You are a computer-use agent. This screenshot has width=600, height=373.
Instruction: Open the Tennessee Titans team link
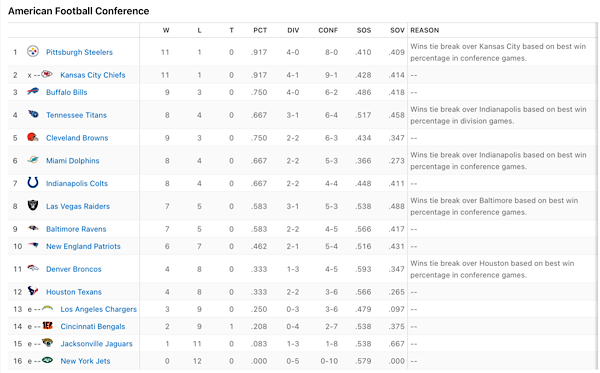[77, 115]
